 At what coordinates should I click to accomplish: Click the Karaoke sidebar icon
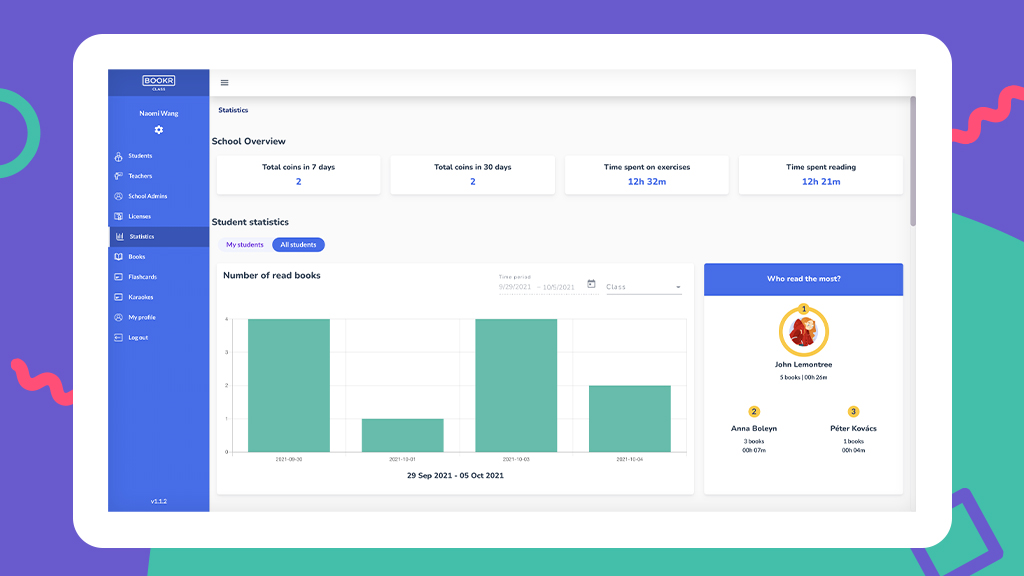coord(118,297)
